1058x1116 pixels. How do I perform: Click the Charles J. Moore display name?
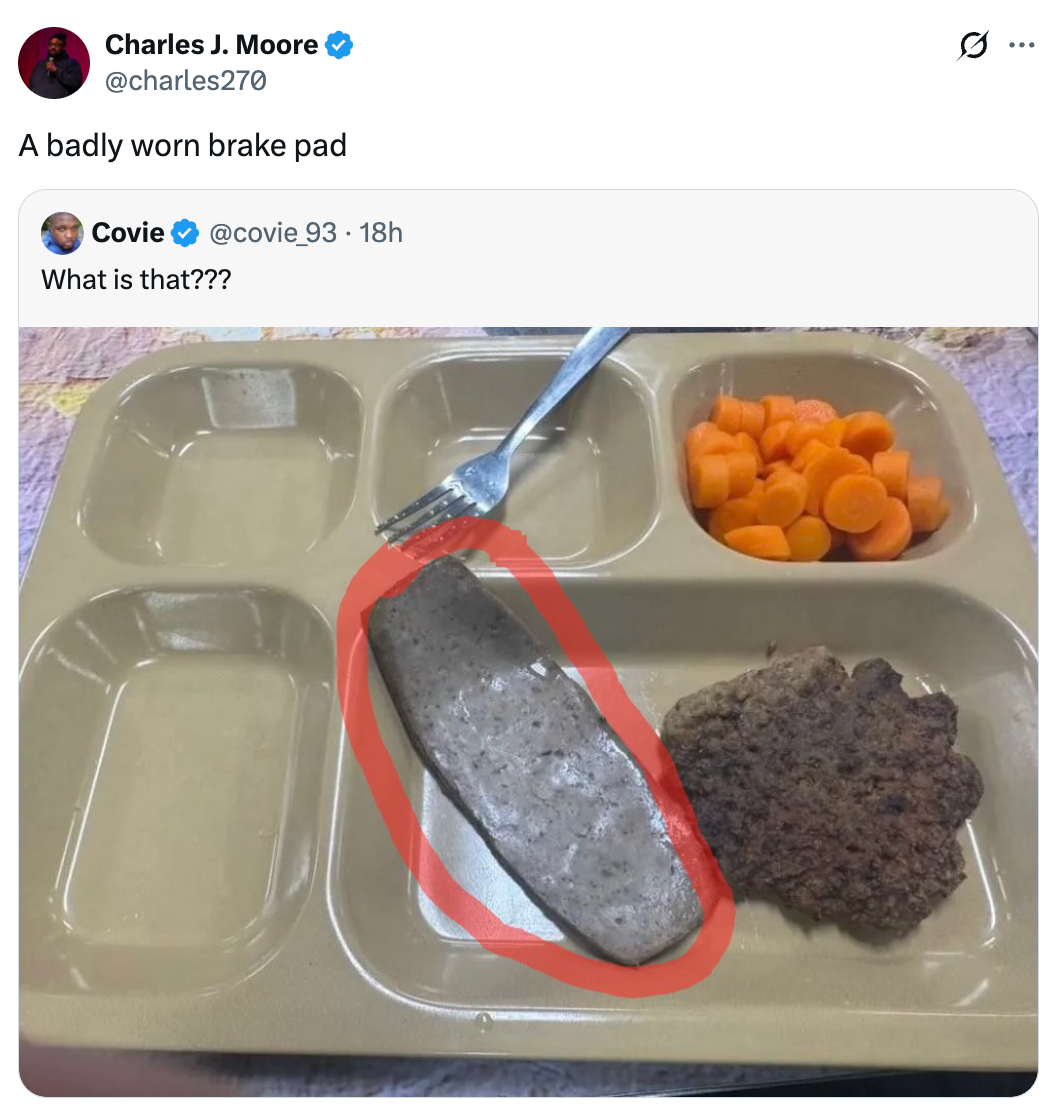pyautogui.click(x=211, y=45)
